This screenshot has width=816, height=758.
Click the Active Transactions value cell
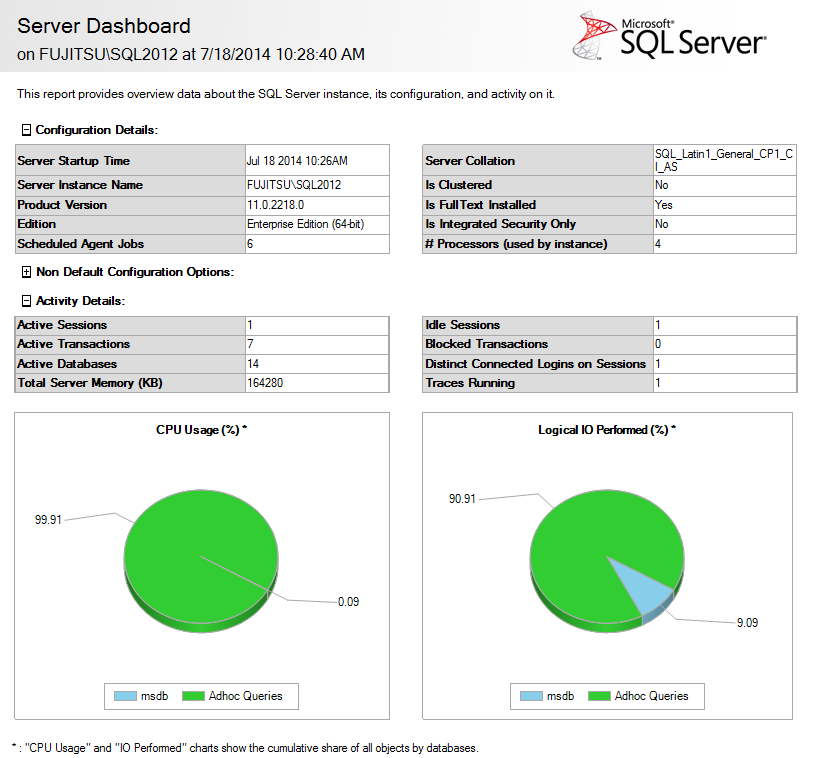click(x=316, y=344)
